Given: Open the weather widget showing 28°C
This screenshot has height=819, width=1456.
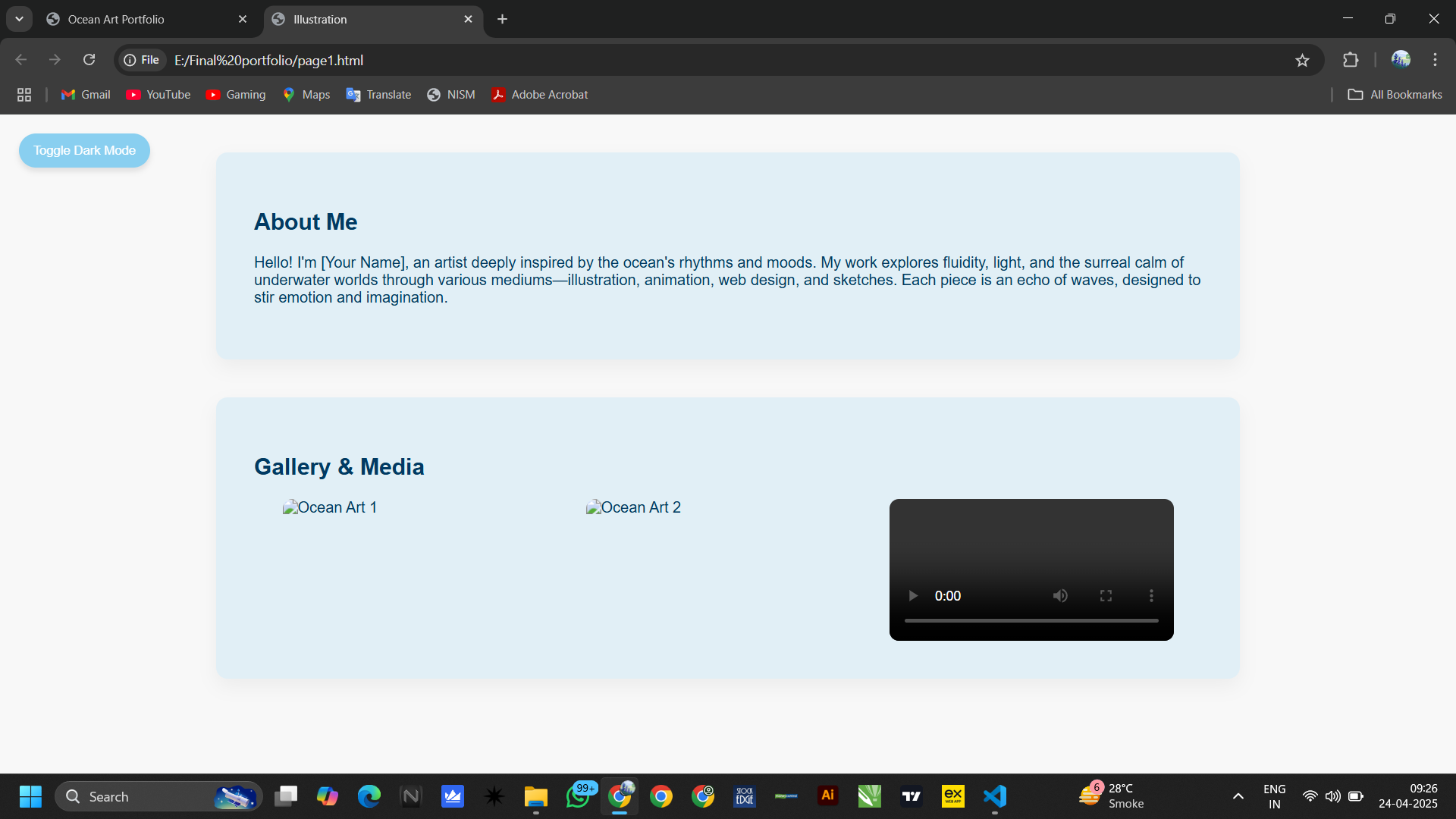Looking at the screenshot, I should click(x=1112, y=796).
